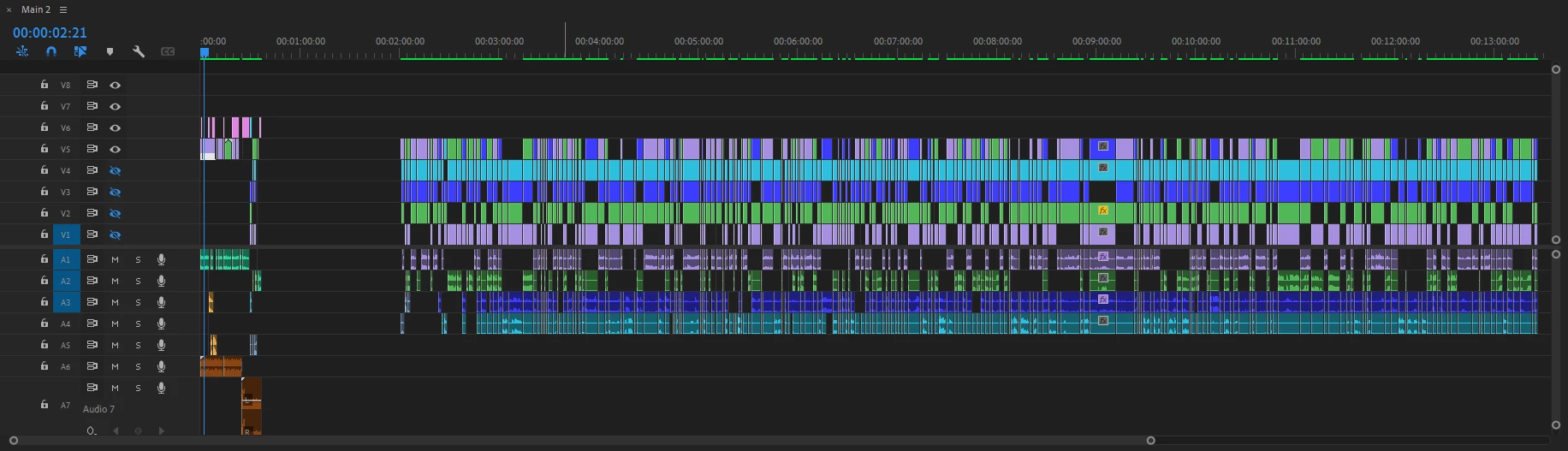The width and height of the screenshot is (1568, 451).
Task: Target track A1 header label
Action: tap(66, 259)
